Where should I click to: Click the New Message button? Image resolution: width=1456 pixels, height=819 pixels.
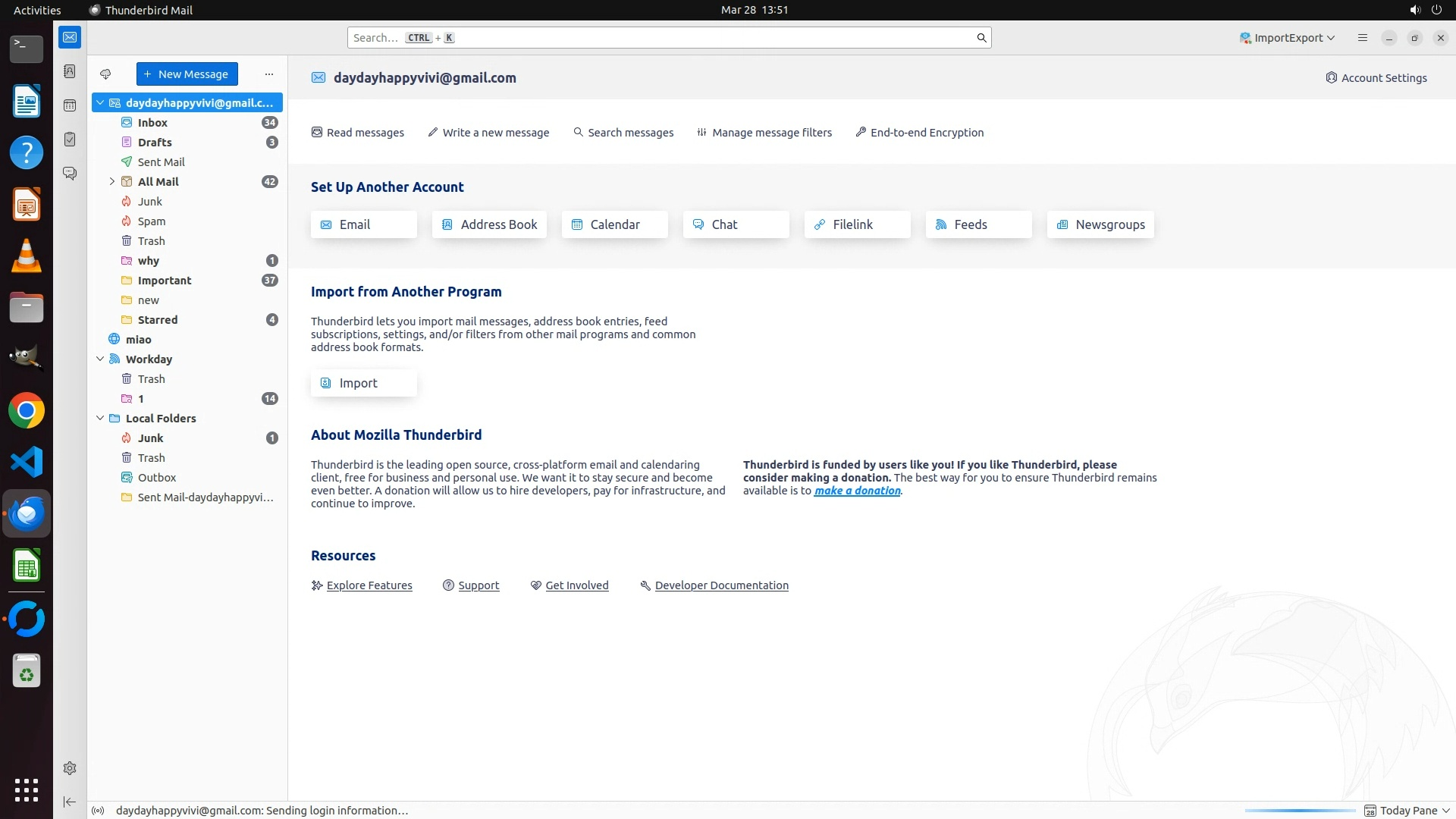tap(187, 74)
